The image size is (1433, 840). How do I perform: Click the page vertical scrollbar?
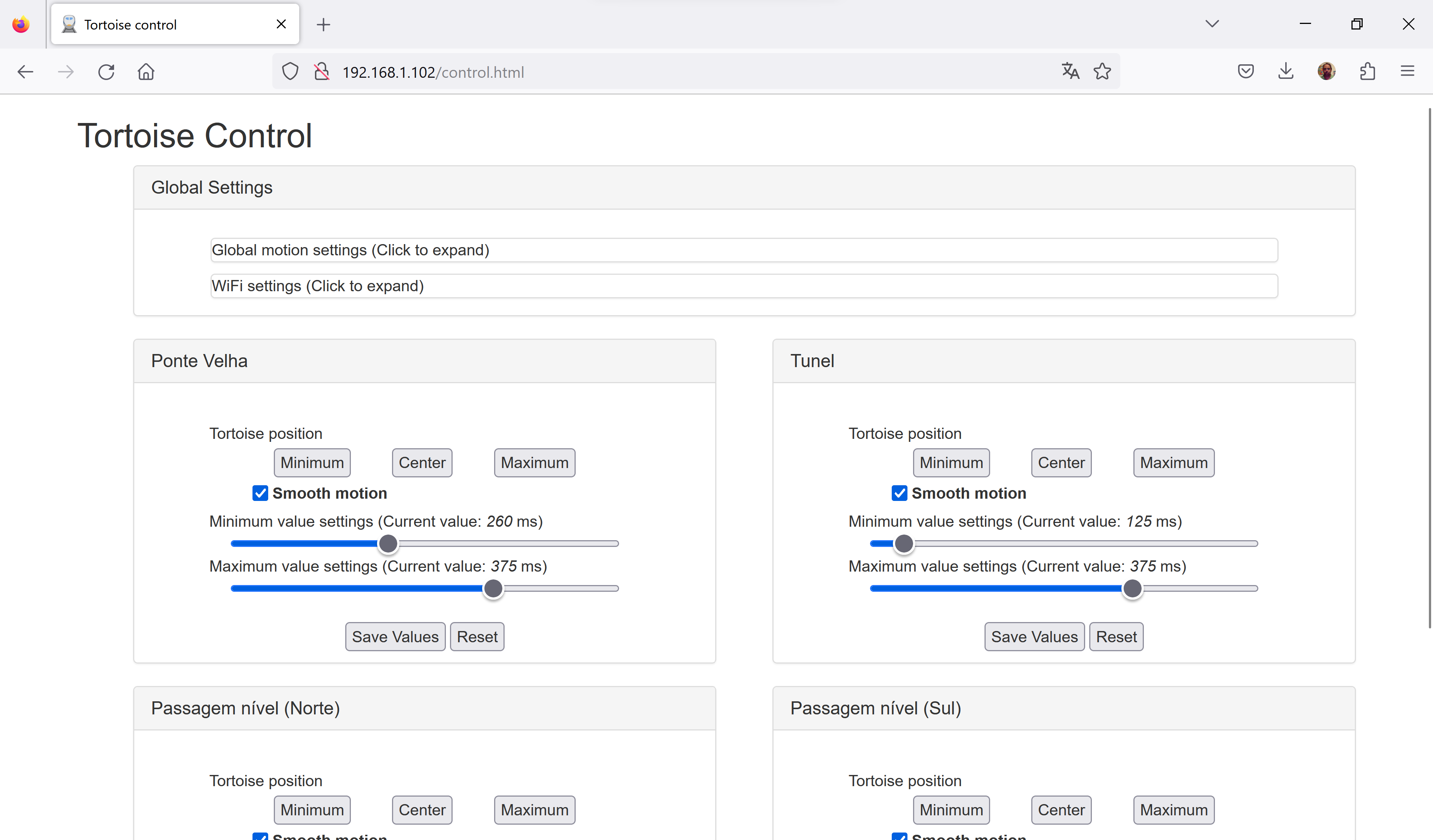coord(1430,368)
